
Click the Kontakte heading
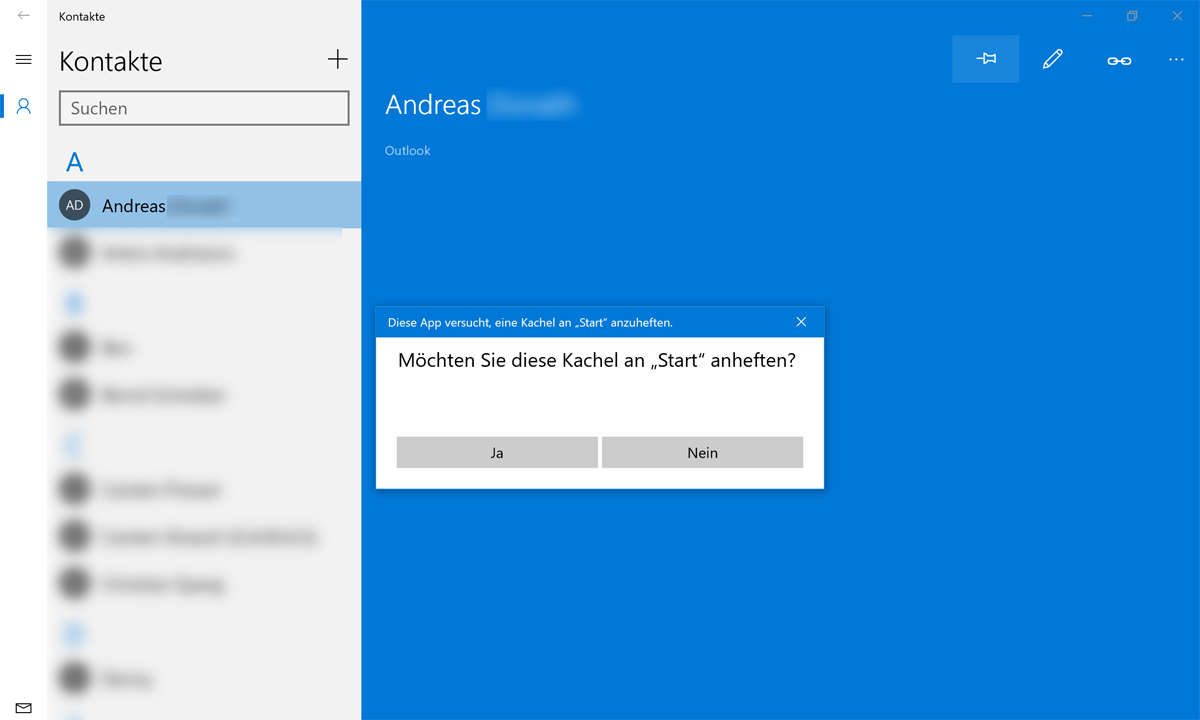pyautogui.click(x=111, y=61)
